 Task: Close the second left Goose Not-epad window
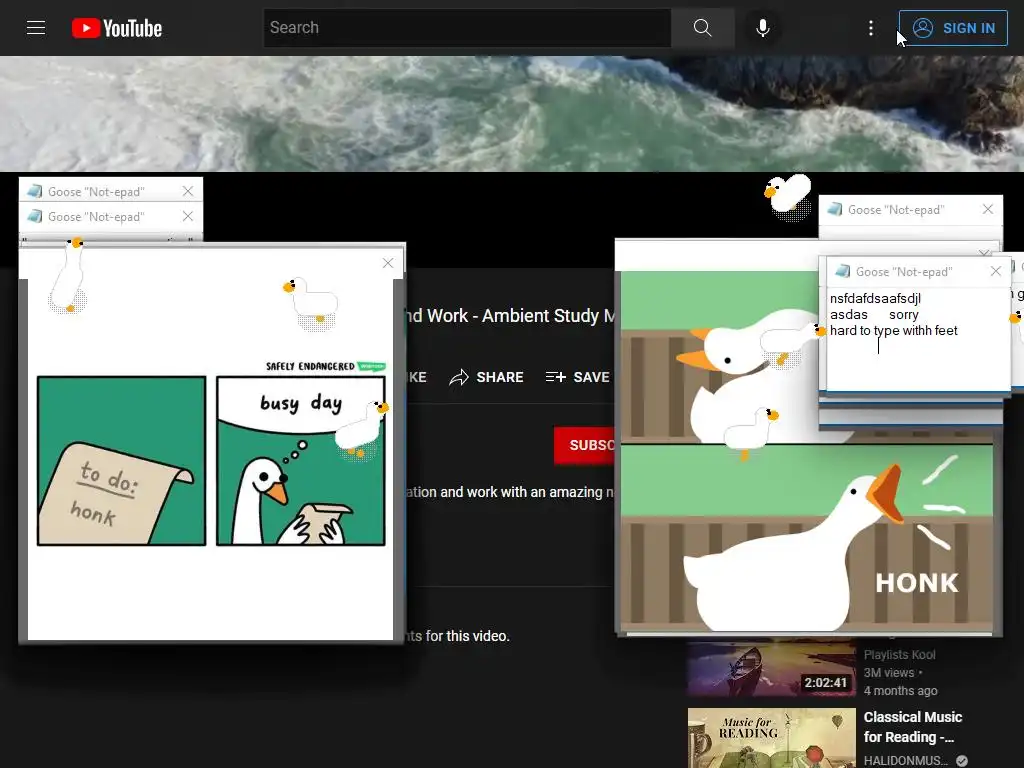tap(188, 216)
